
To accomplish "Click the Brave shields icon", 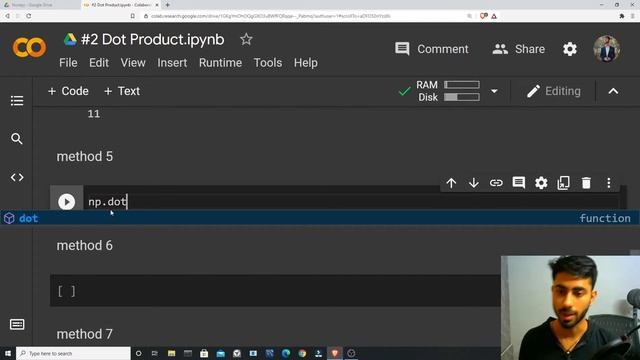I will click(x=484, y=16).
